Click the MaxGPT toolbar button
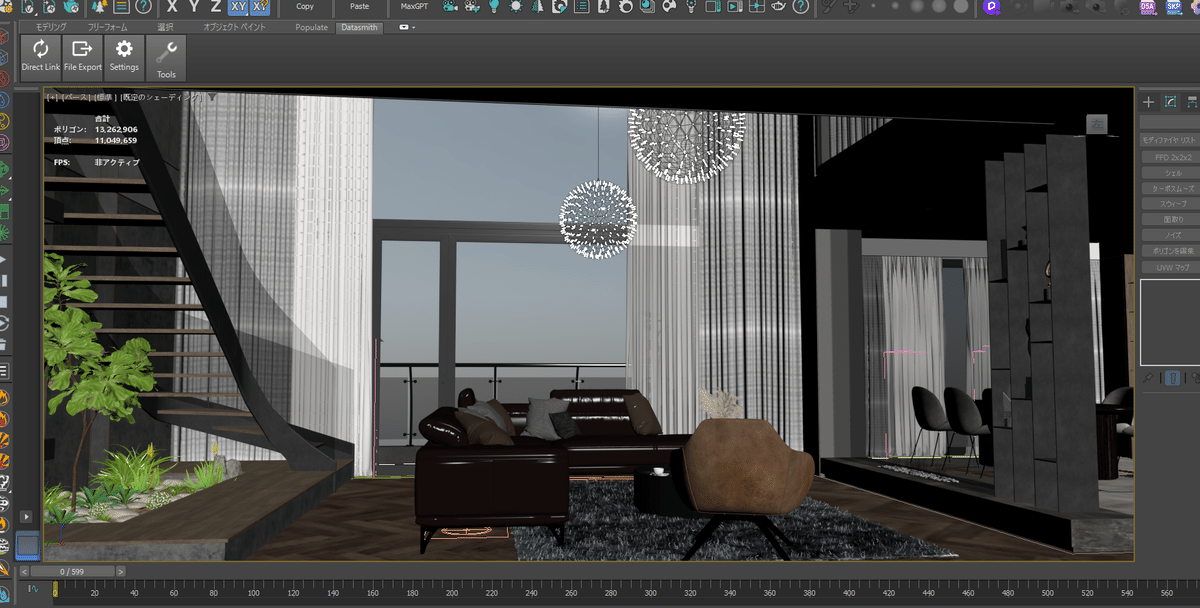1200x608 pixels. [413, 7]
